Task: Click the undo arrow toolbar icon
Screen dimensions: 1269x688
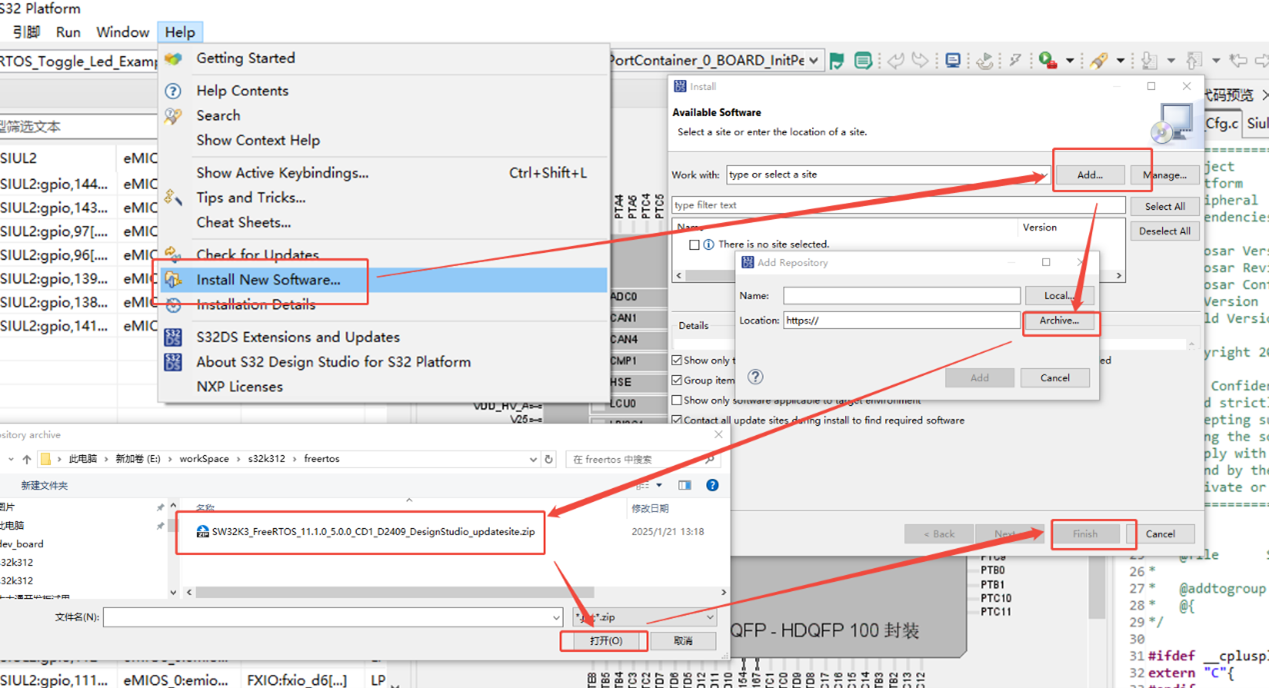Action: (x=895, y=61)
